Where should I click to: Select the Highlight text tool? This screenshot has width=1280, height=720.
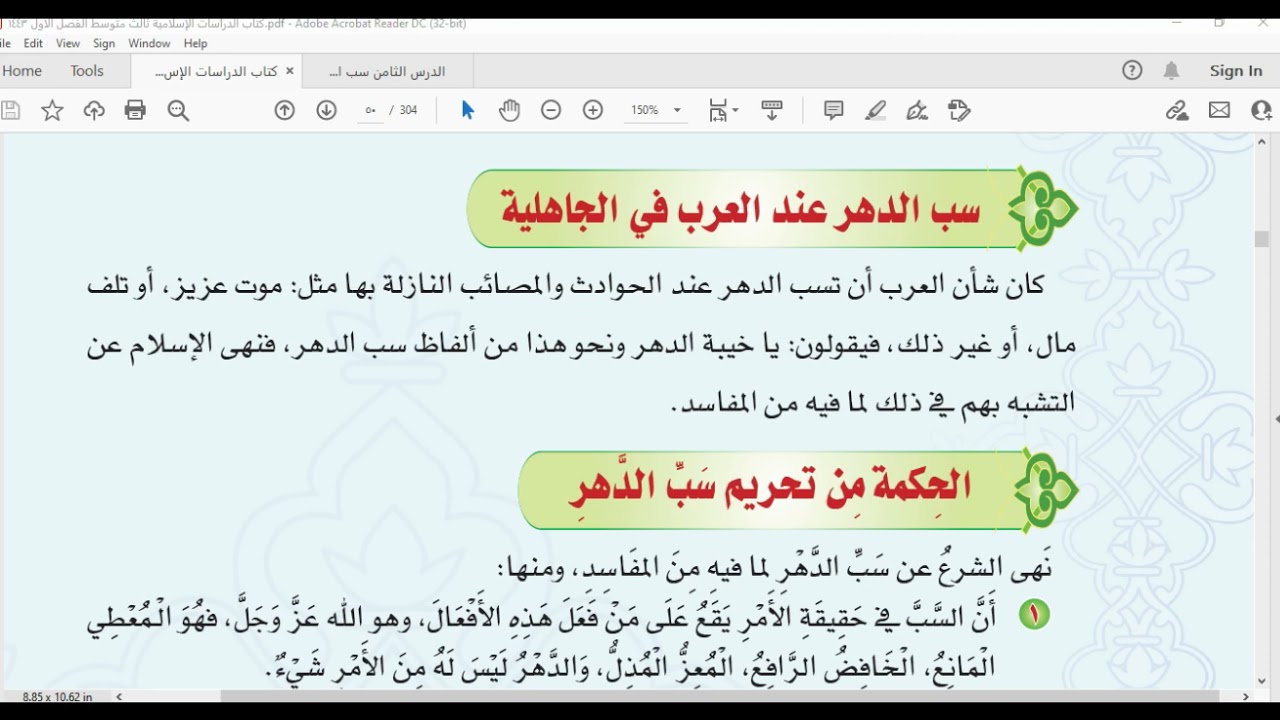876,111
